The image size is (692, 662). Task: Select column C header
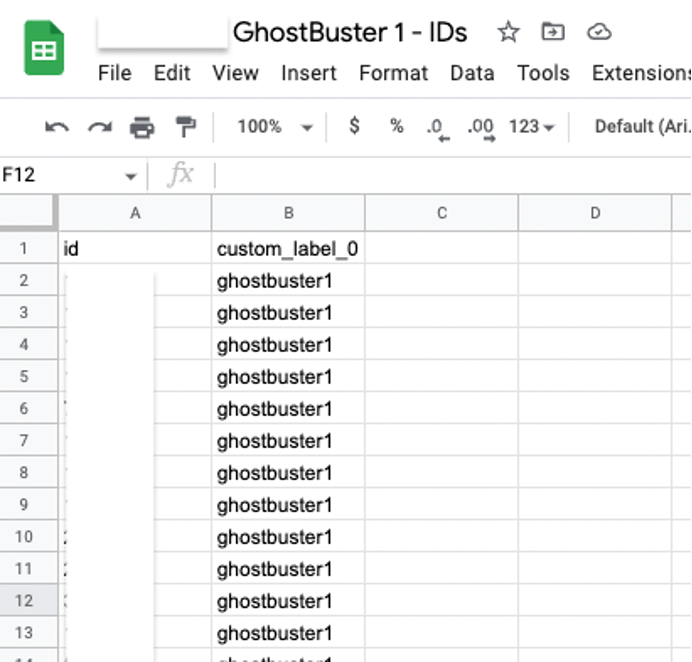point(442,213)
